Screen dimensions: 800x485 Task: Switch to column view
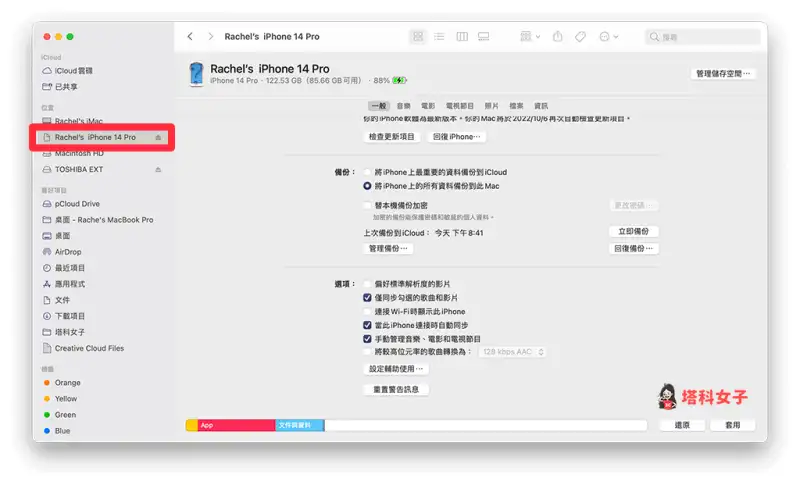(462, 37)
